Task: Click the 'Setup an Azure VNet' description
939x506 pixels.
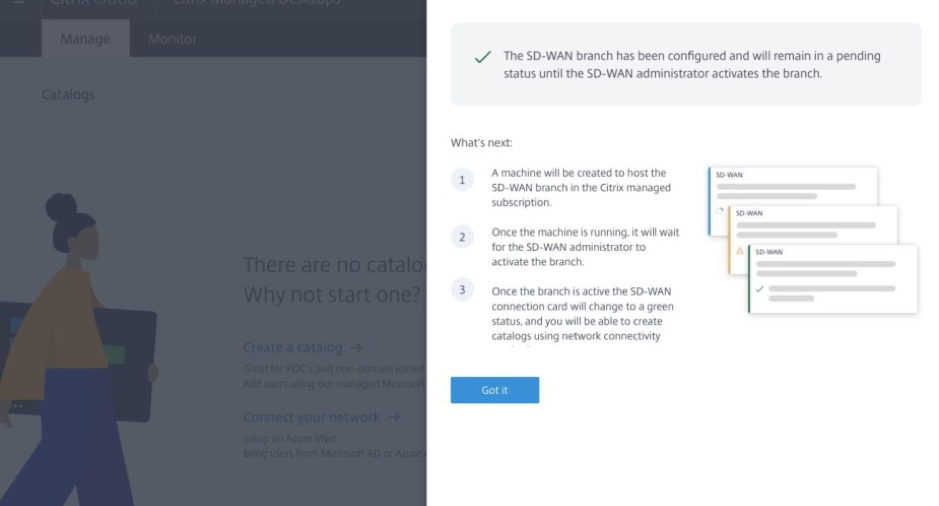Action: 290,438
